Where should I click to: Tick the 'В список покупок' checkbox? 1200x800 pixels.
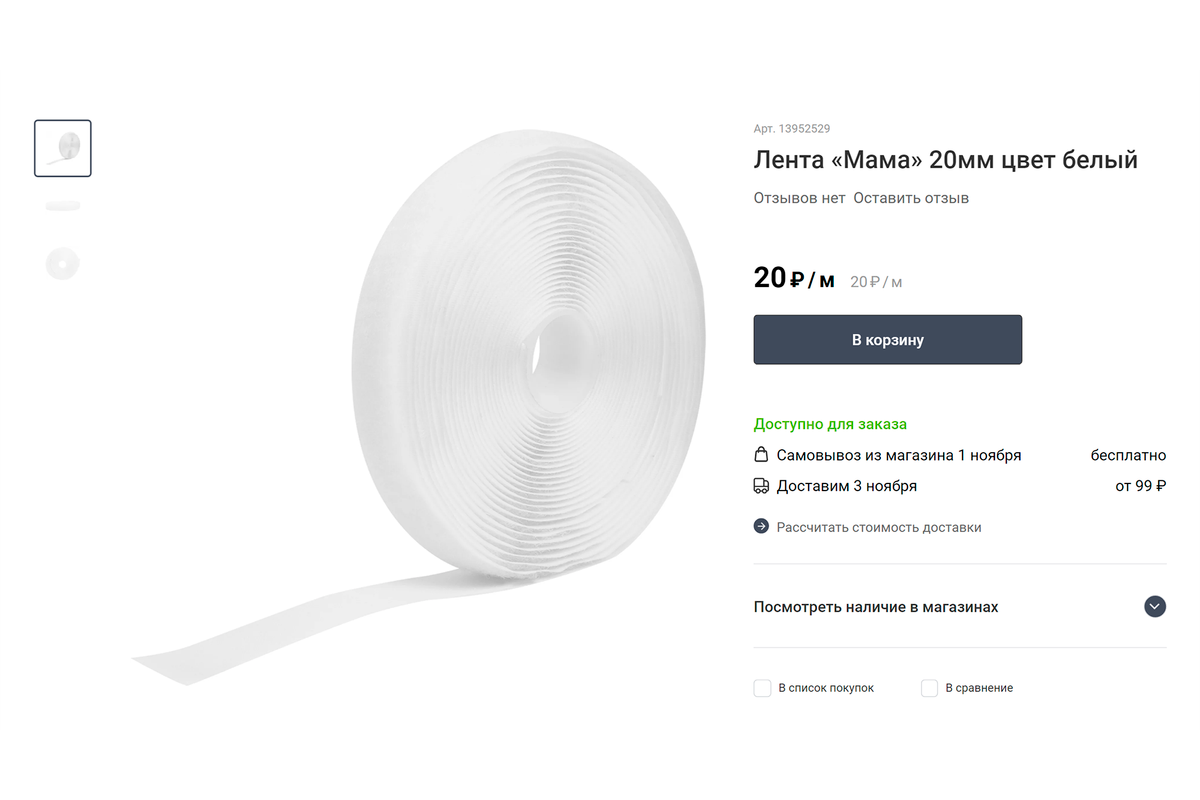pos(762,688)
